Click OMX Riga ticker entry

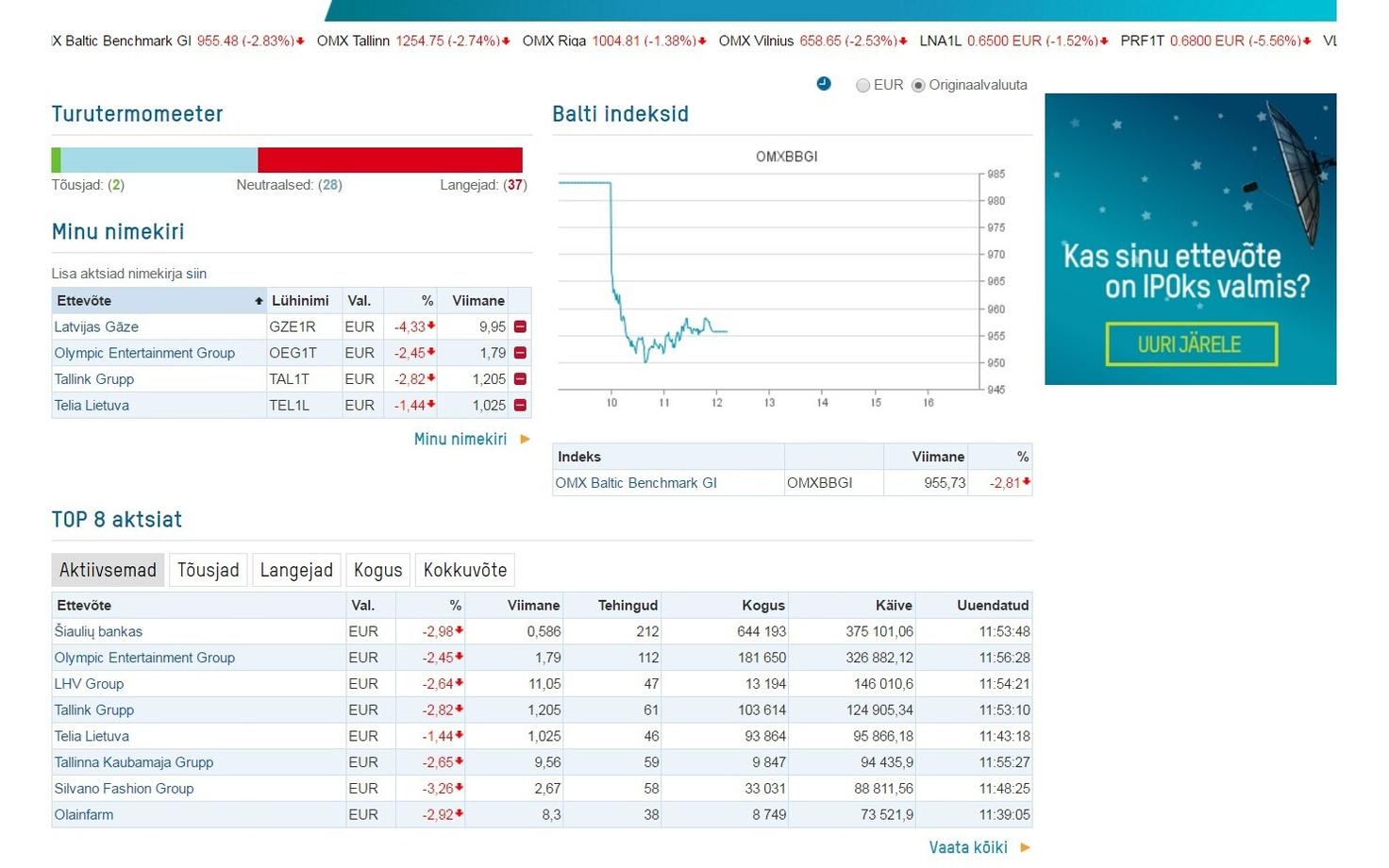[614, 41]
